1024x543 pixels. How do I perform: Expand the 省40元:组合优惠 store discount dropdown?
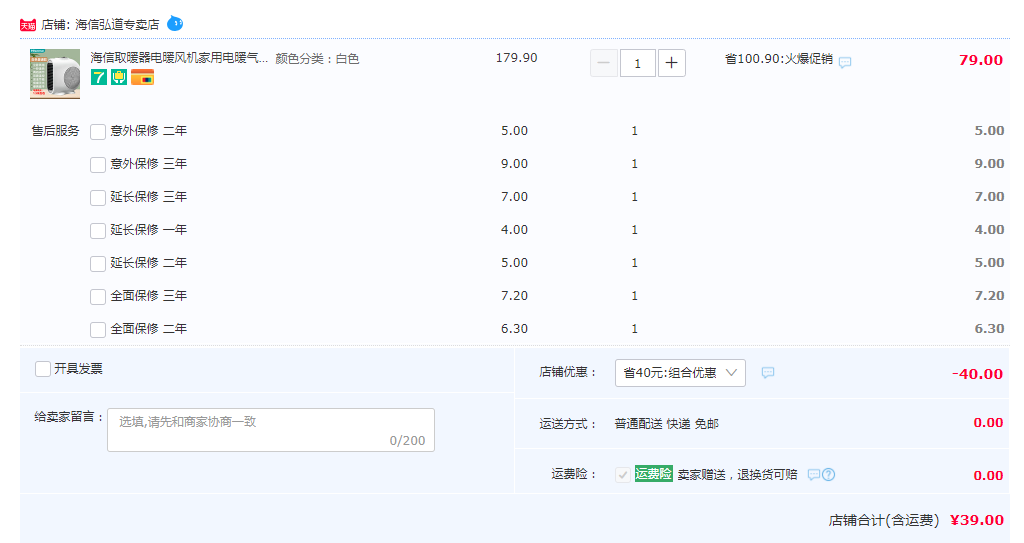click(680, 373)
